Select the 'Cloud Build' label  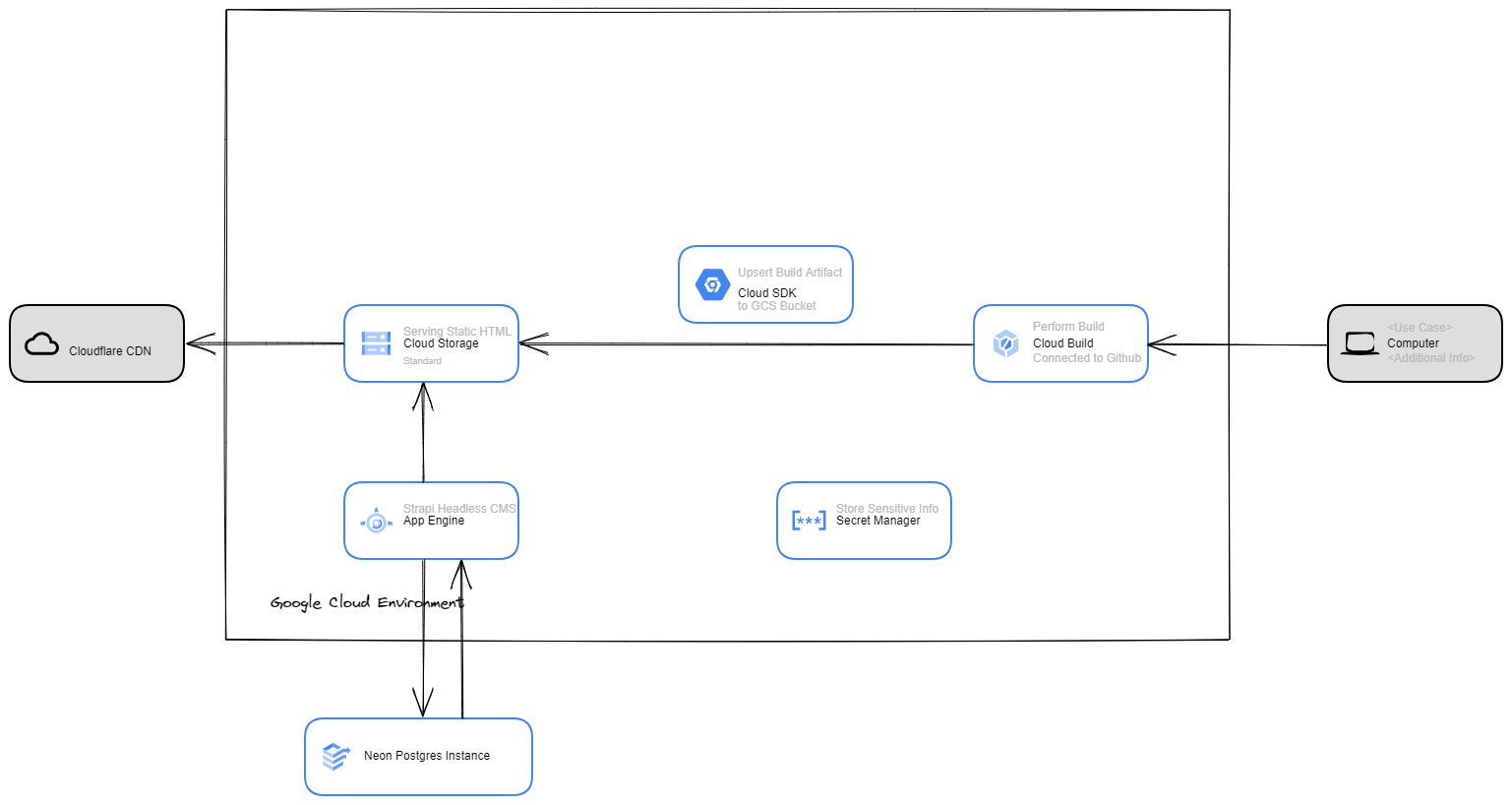[1062, 343]
